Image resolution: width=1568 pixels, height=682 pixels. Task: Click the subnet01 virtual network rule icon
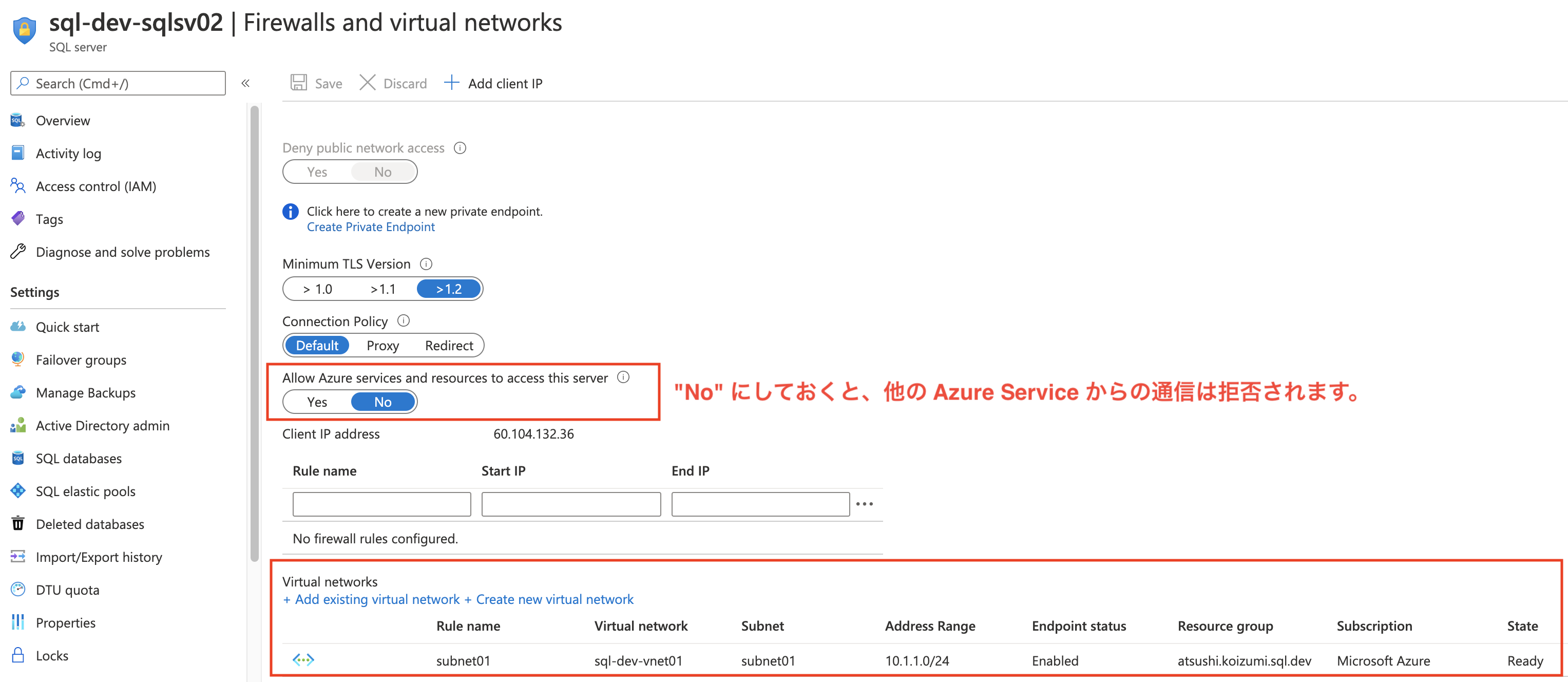point(303,660)
